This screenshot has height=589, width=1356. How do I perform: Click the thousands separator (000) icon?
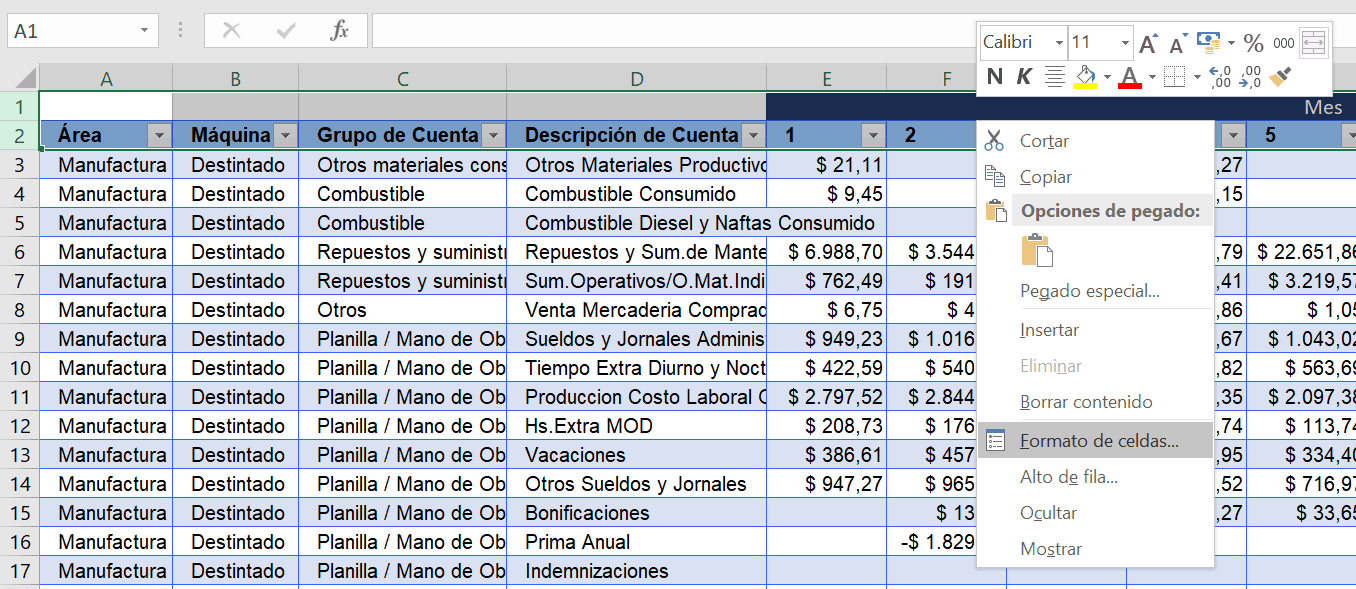click(x=1283, y=42)
